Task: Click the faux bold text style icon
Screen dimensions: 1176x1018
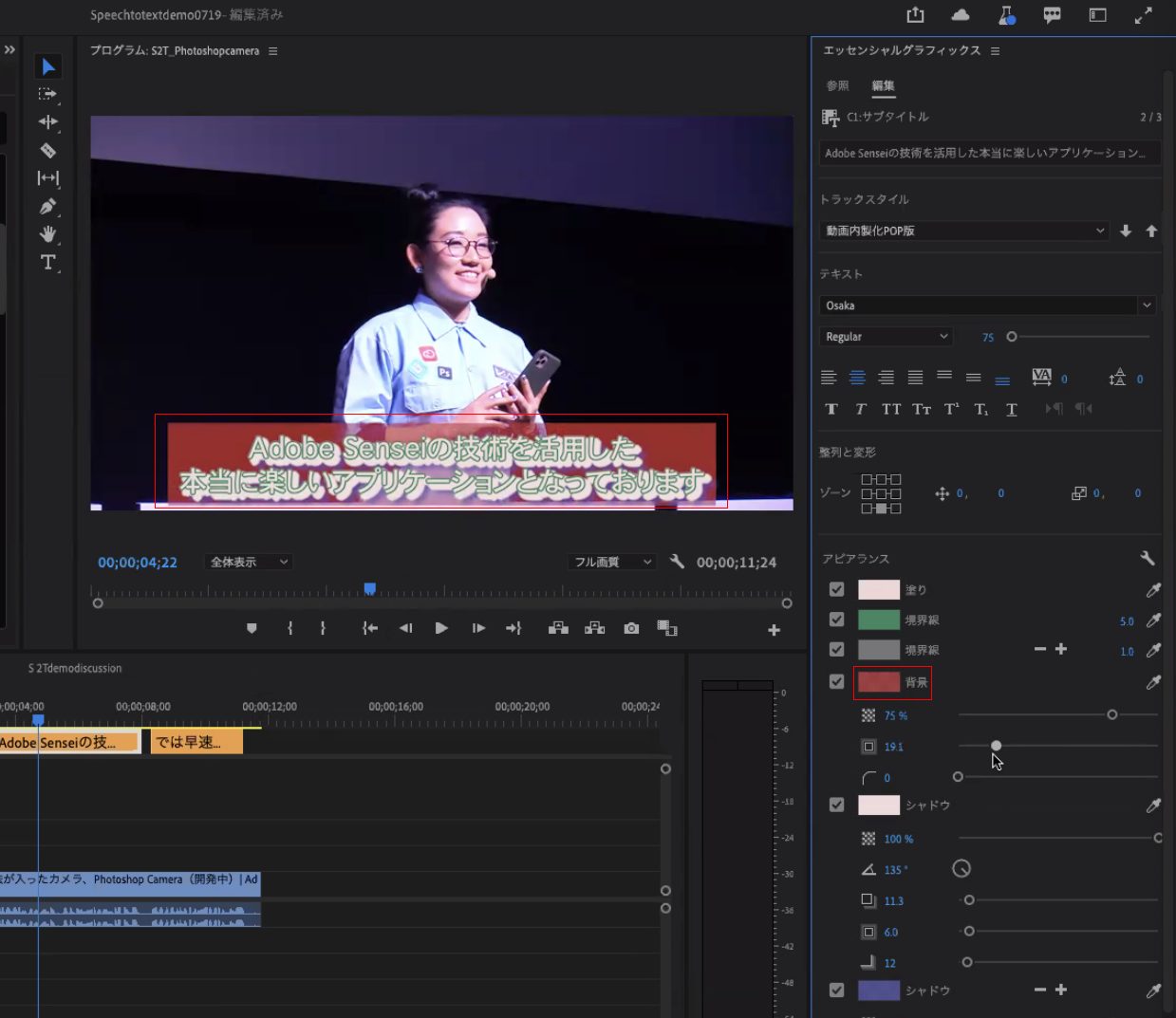Action: point(831,409)
